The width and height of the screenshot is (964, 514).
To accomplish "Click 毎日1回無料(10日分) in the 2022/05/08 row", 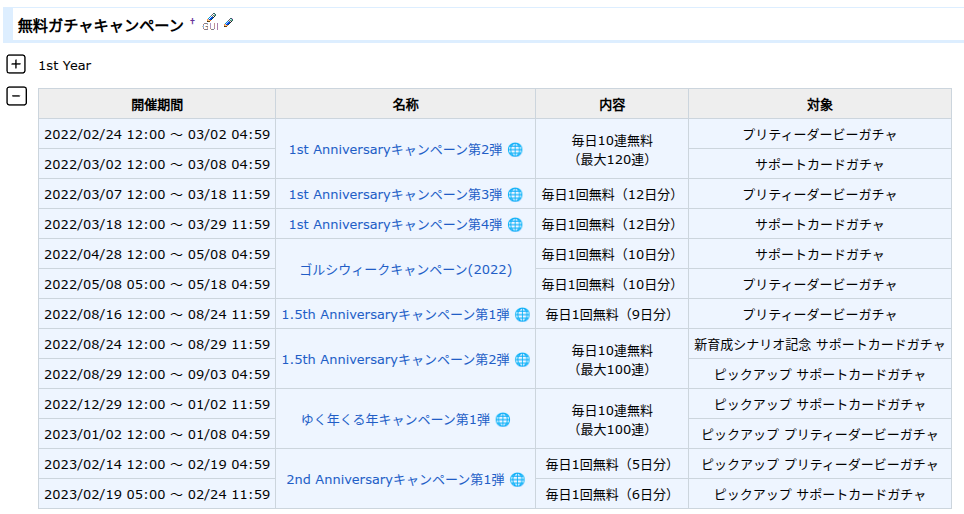I will (612, 284).
